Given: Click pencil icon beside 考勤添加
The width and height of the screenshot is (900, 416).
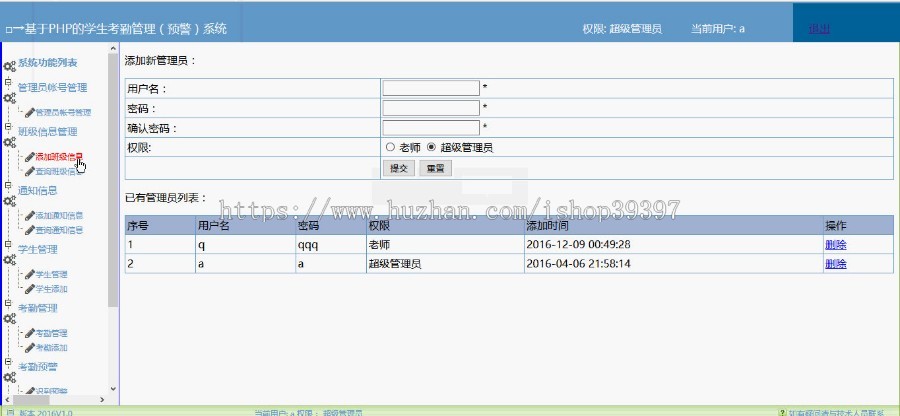Looking at the screenshot, I should pos(30,347).
